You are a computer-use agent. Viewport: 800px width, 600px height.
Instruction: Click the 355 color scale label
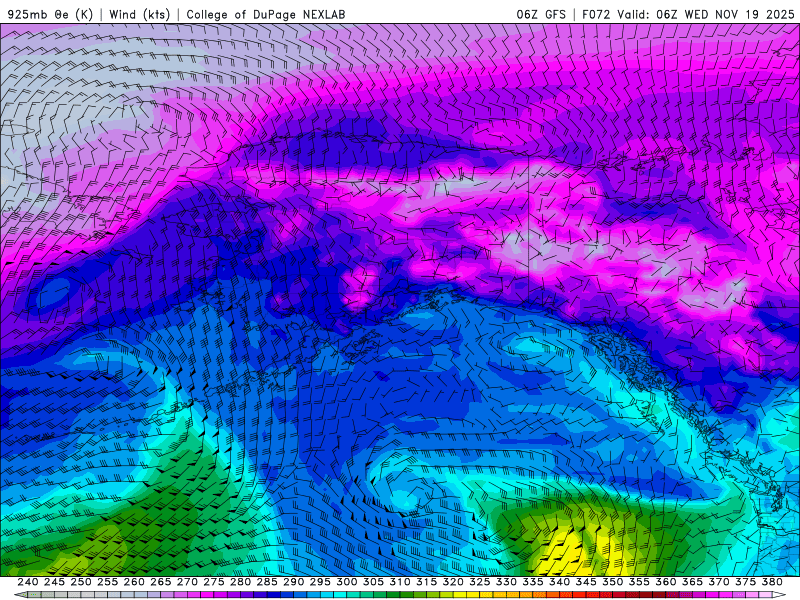639,582
